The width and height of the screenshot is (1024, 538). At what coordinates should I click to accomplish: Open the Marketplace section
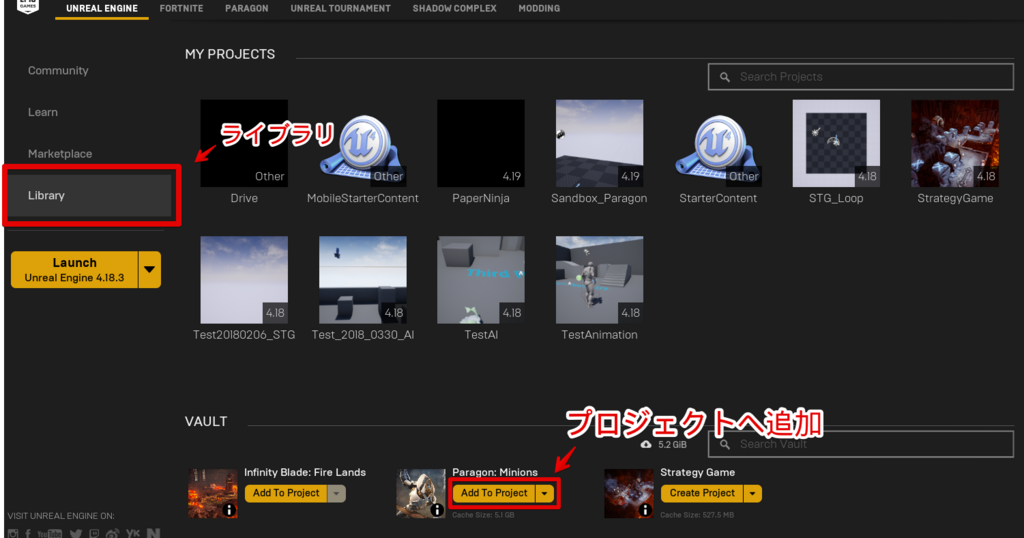60,154
